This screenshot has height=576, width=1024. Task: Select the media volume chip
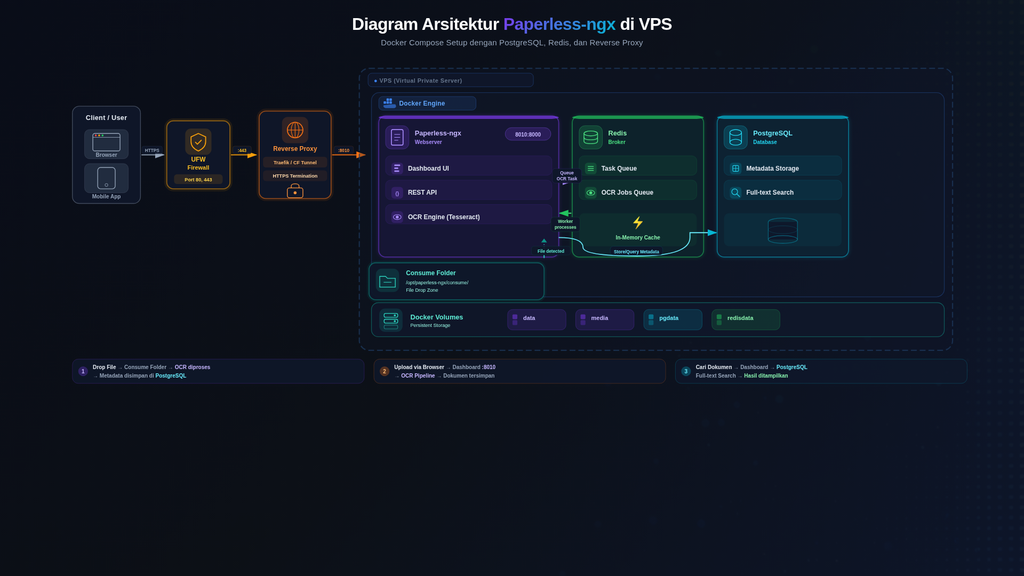pyautogui.click(x=605, y=319)
